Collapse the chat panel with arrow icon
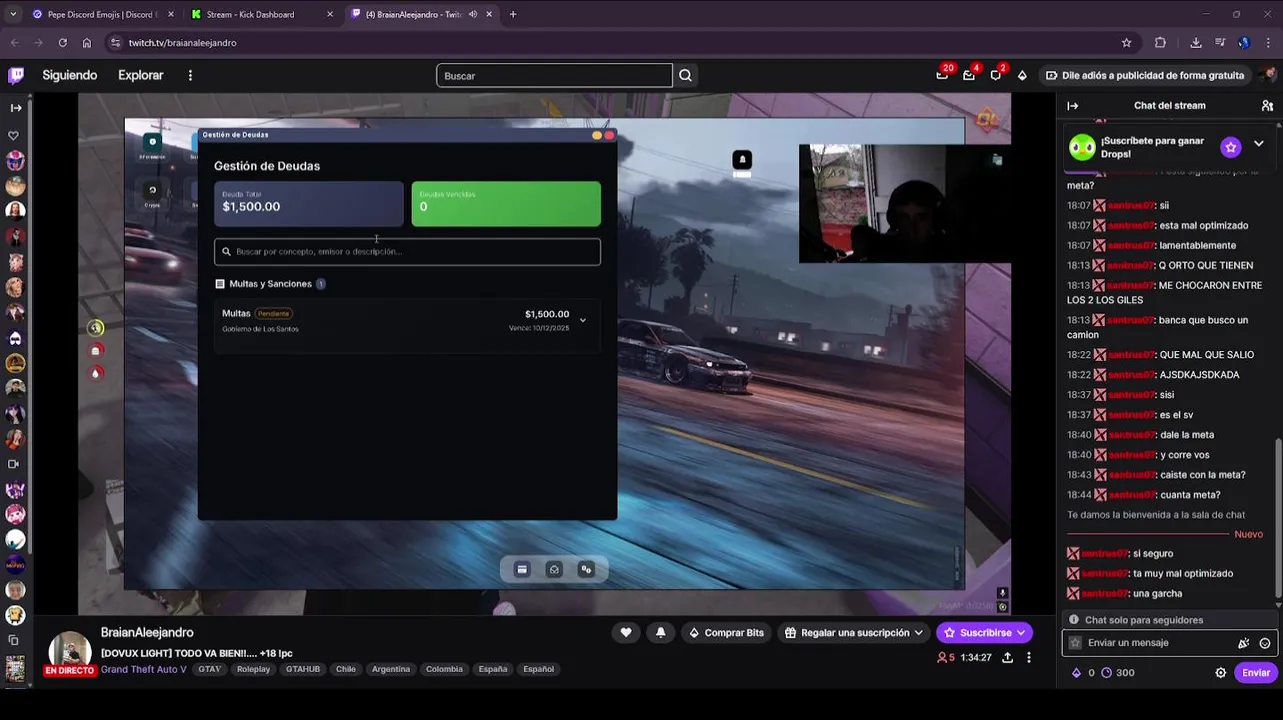1283x720 pixels. 1072,105
